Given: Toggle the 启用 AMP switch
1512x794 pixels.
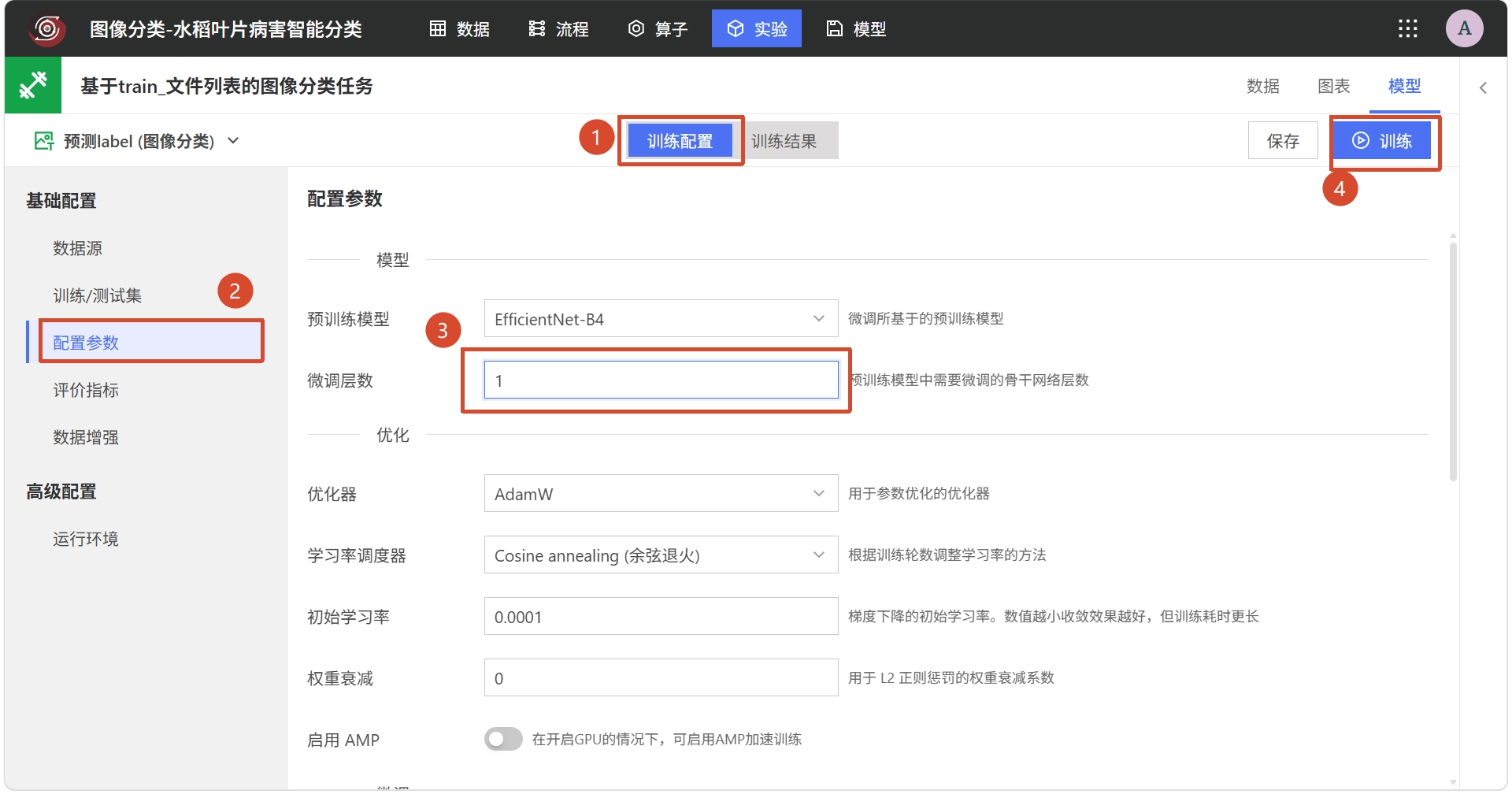Looking at the screenshot, I should [503, 739].
